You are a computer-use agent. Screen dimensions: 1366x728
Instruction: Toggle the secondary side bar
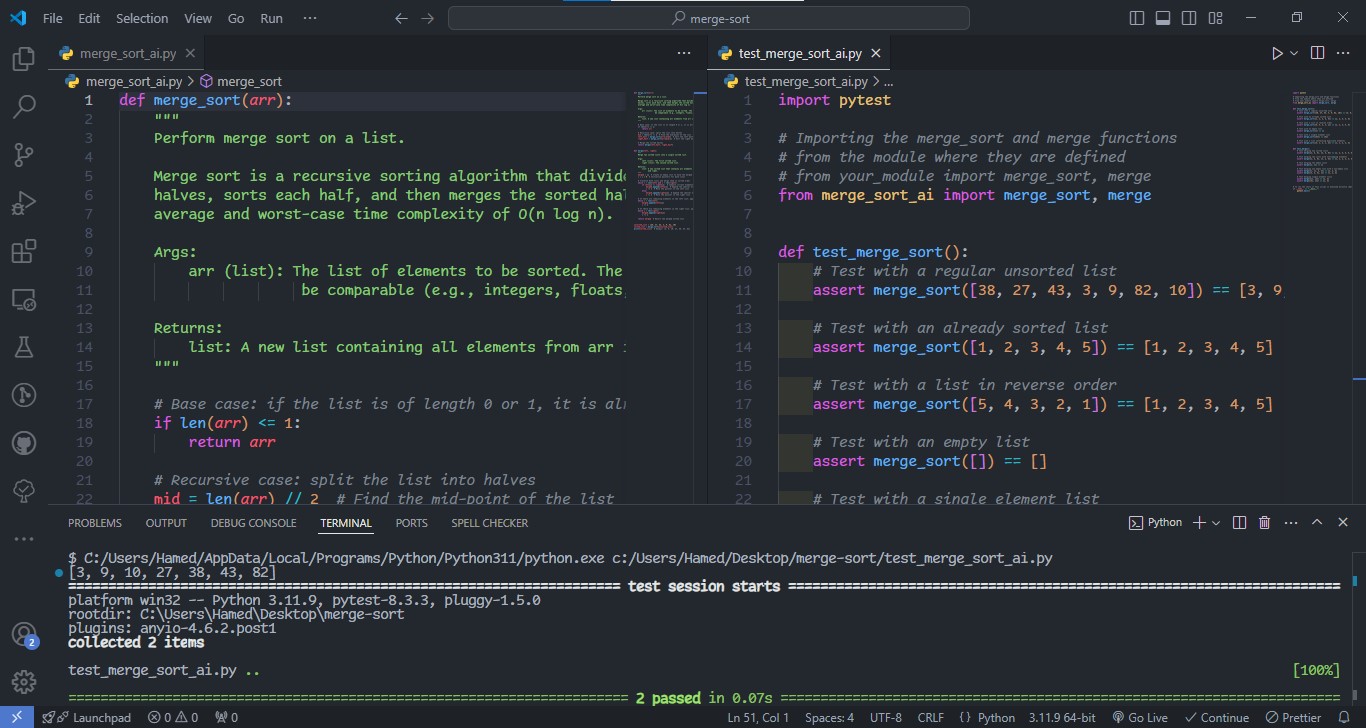(x=1189, y=18)
